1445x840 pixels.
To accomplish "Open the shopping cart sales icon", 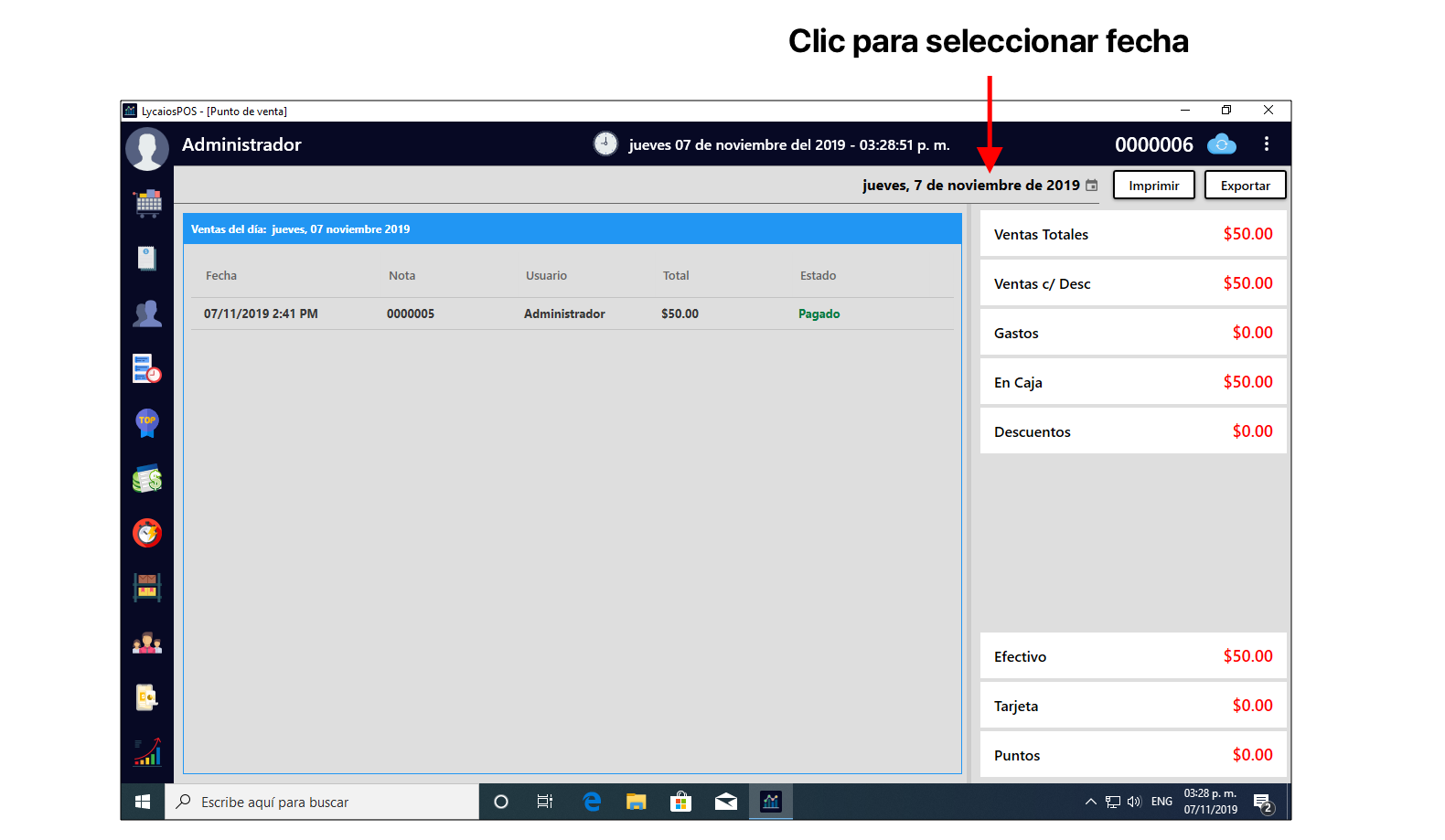I will (147, 203).
